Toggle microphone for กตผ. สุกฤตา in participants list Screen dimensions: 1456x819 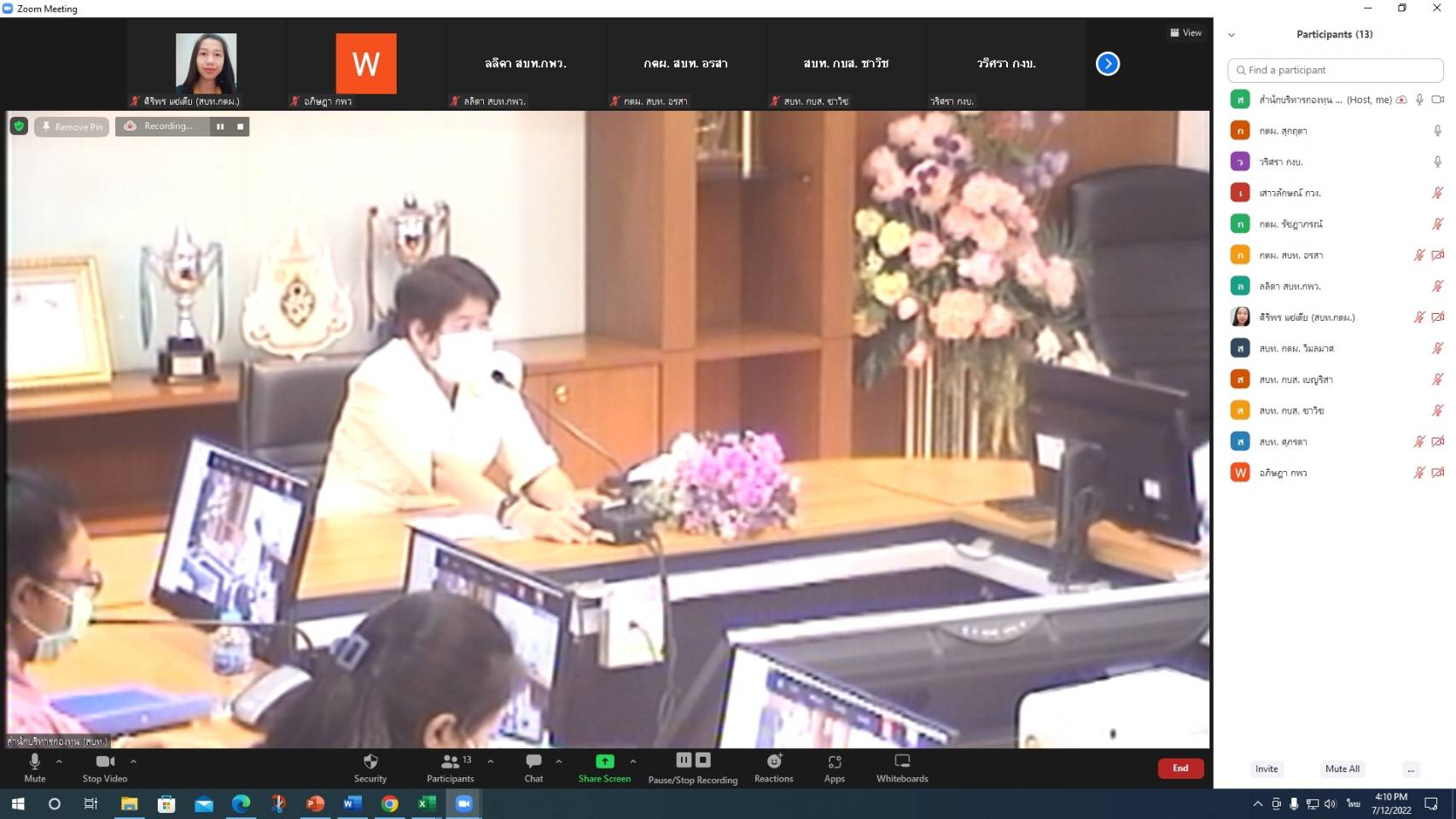pos(1437,131)
